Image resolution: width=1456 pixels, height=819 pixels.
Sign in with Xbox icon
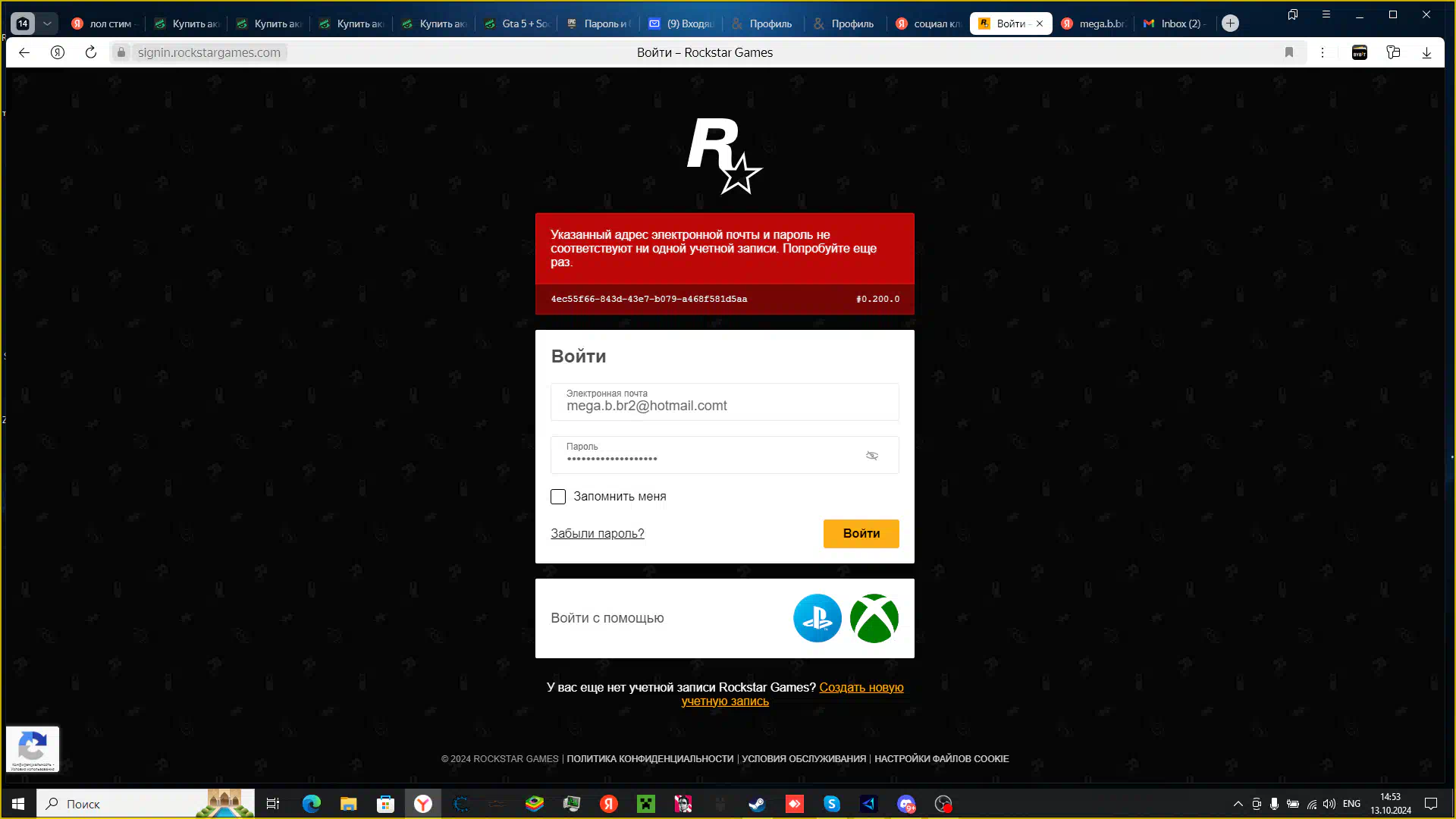[874, 618]
